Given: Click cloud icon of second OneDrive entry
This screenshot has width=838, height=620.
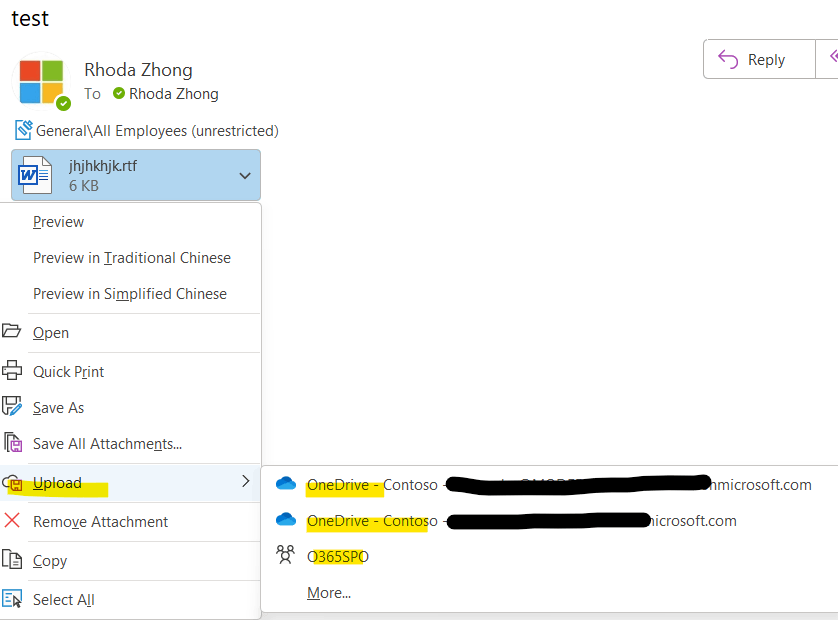Looking at the screenshot, I should [286, 519].
